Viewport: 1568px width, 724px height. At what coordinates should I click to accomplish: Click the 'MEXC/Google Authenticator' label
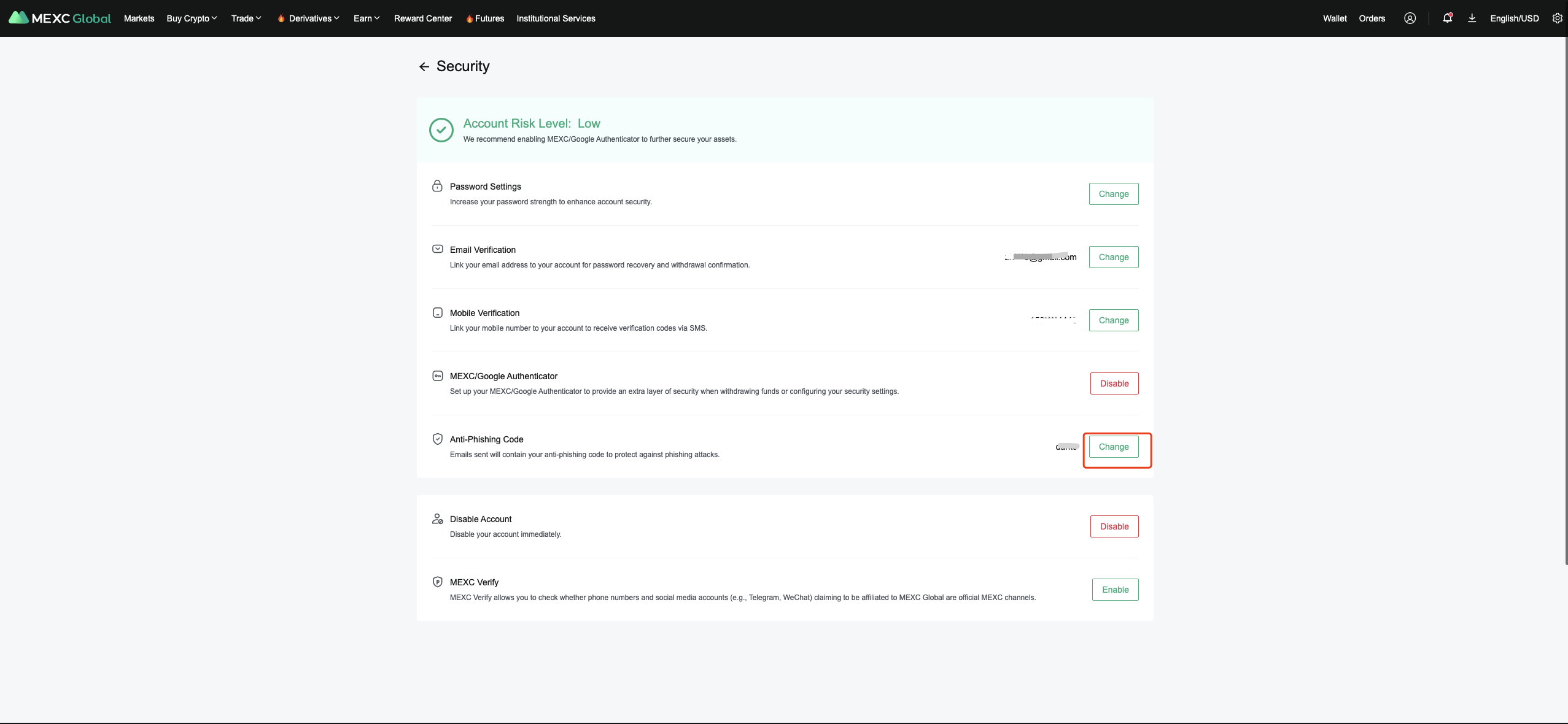[x=503, y=376]
